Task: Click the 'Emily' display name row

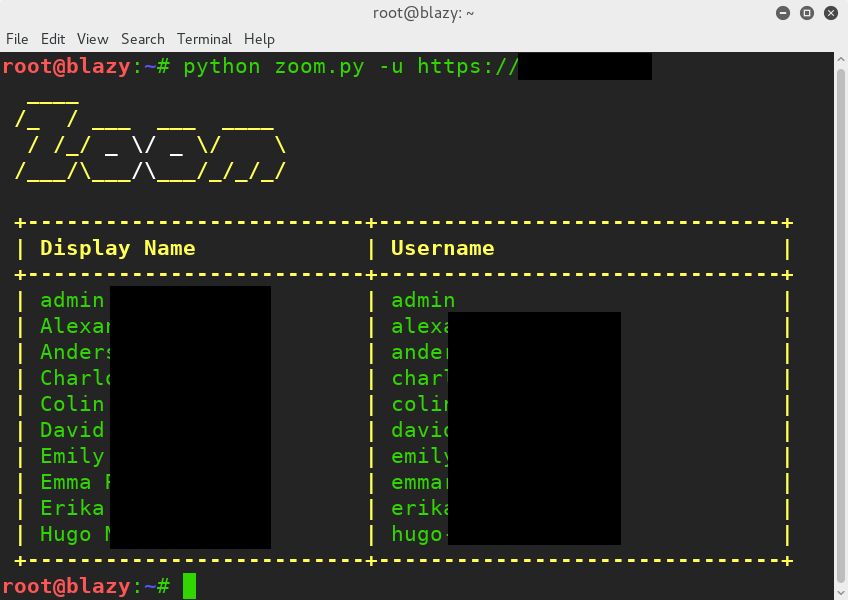Action: pyautogui.click(x=72, y=456)
